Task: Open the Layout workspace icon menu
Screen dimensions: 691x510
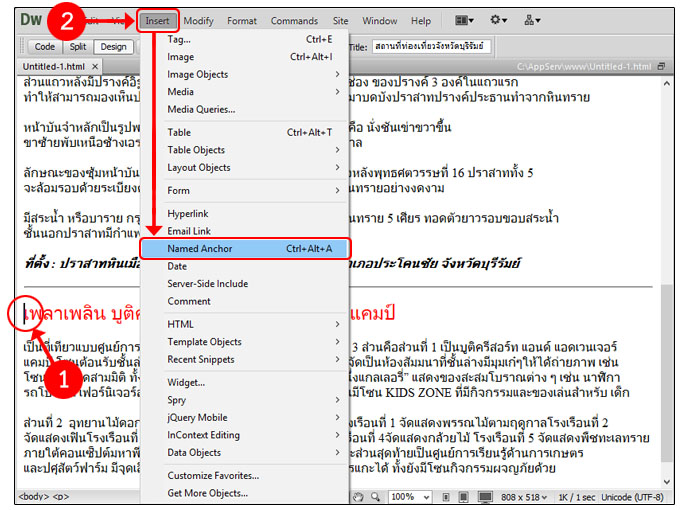Action: click(464, 20)
